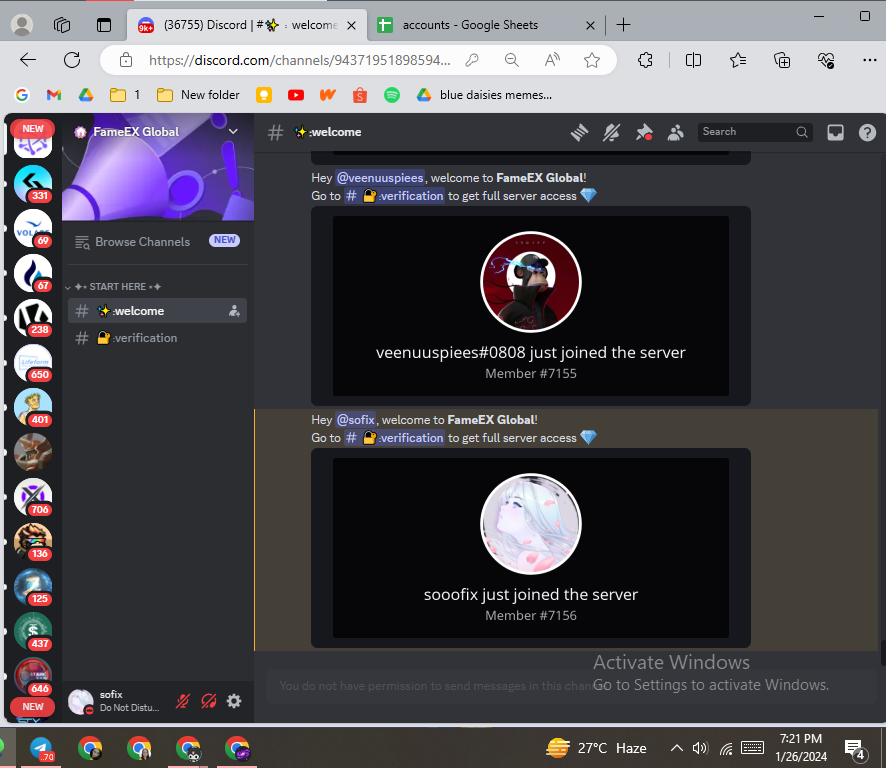Open Telegram from the taskbar
Screen dimensions: 886x768
(41, 748)
